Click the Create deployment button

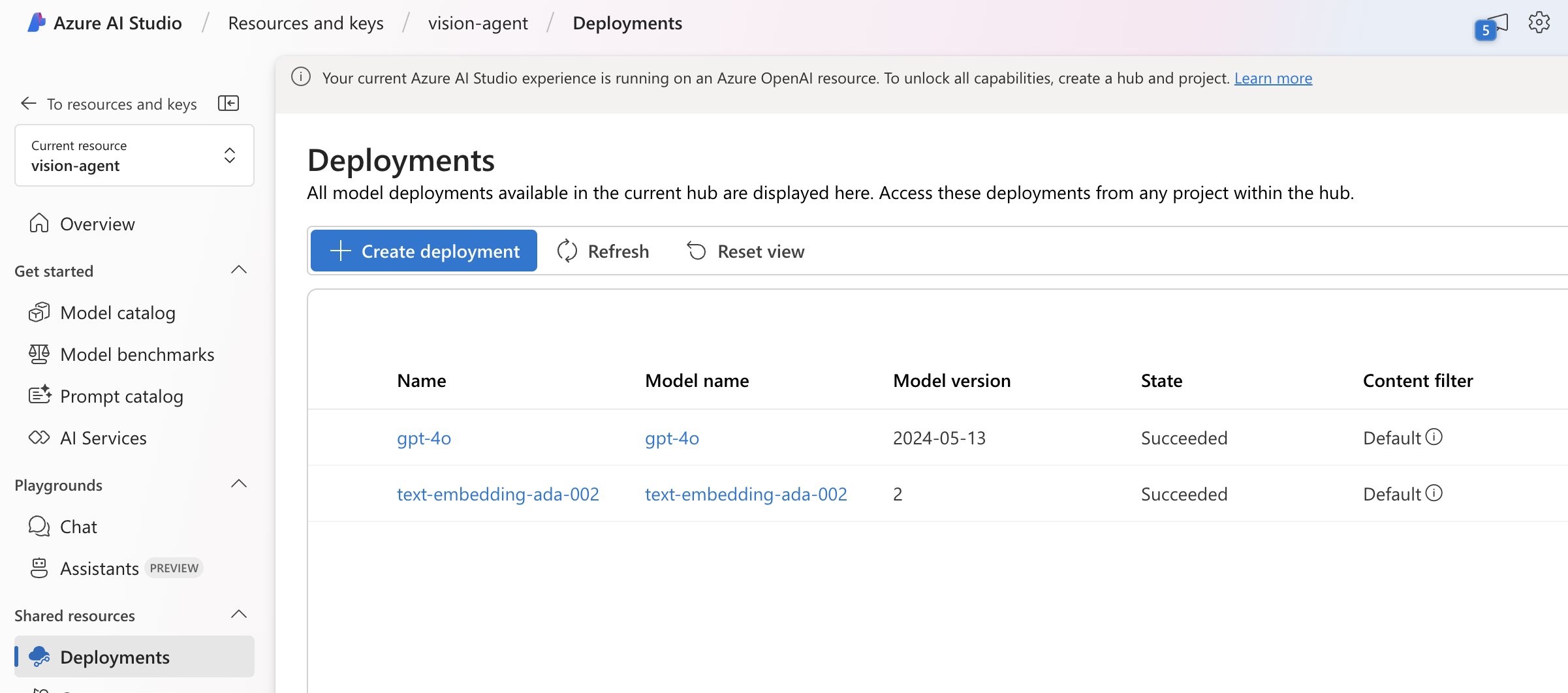tap(423, 251)
